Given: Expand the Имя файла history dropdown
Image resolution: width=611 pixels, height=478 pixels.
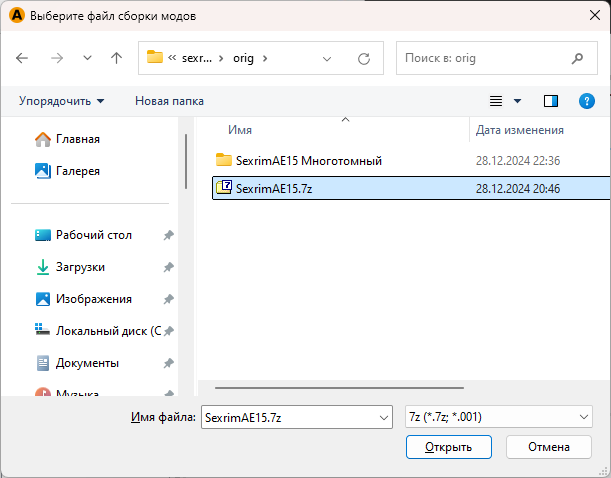Looking at the screenshot, I should tap(382, 417).
